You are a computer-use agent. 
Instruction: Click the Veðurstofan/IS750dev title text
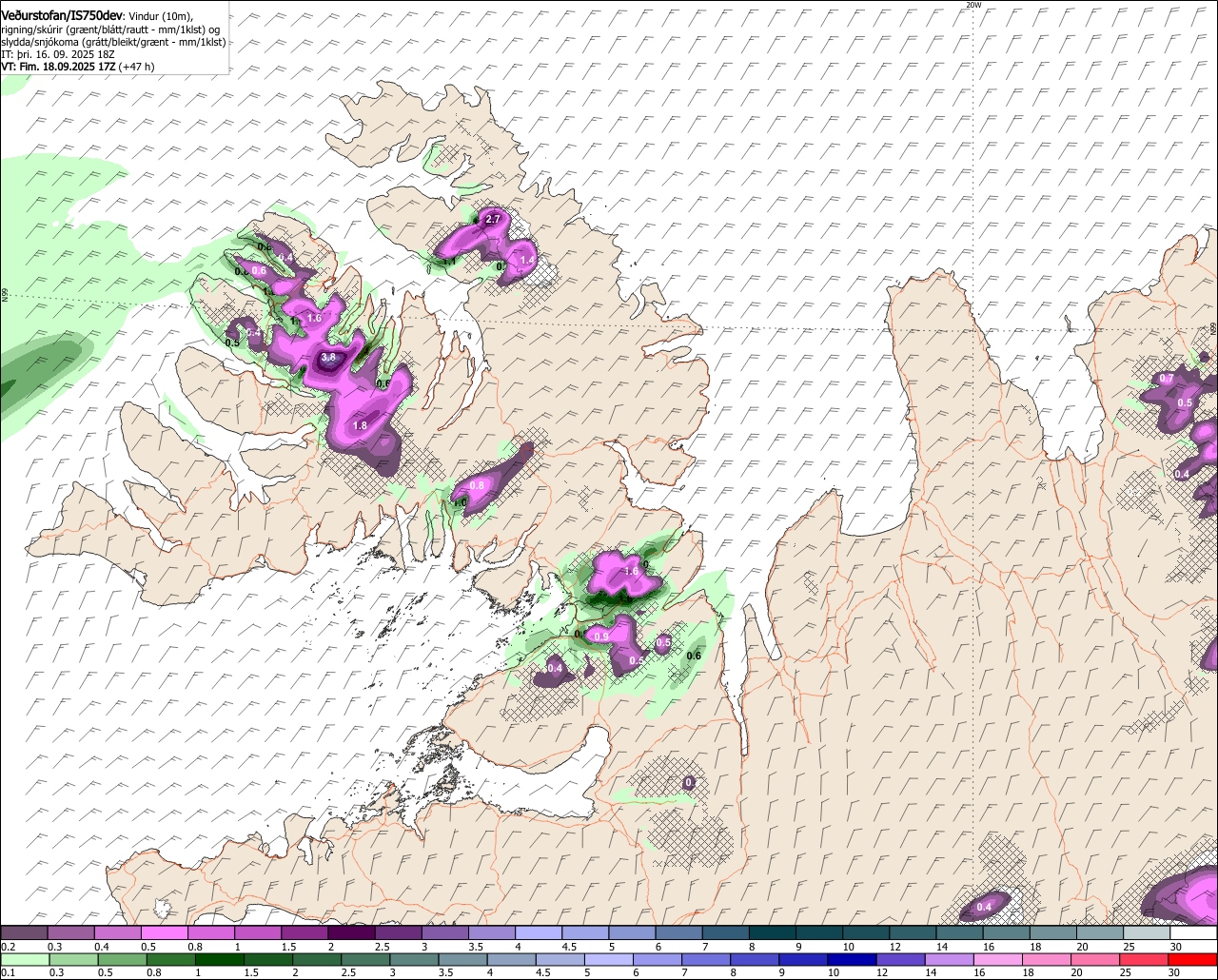click(61, 15)
